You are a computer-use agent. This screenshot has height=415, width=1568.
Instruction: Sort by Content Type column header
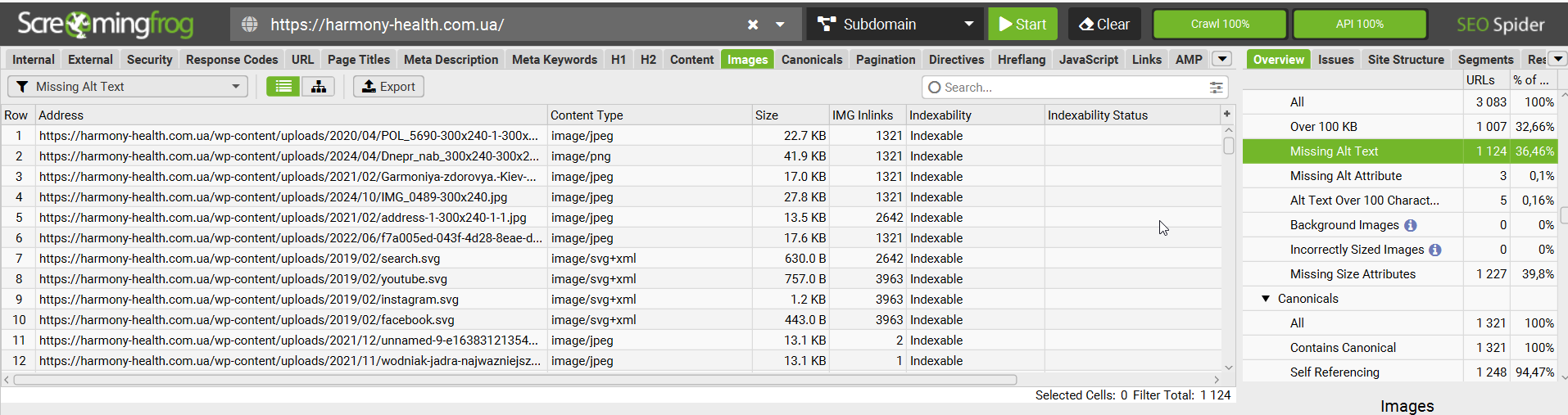pos(649,115)
